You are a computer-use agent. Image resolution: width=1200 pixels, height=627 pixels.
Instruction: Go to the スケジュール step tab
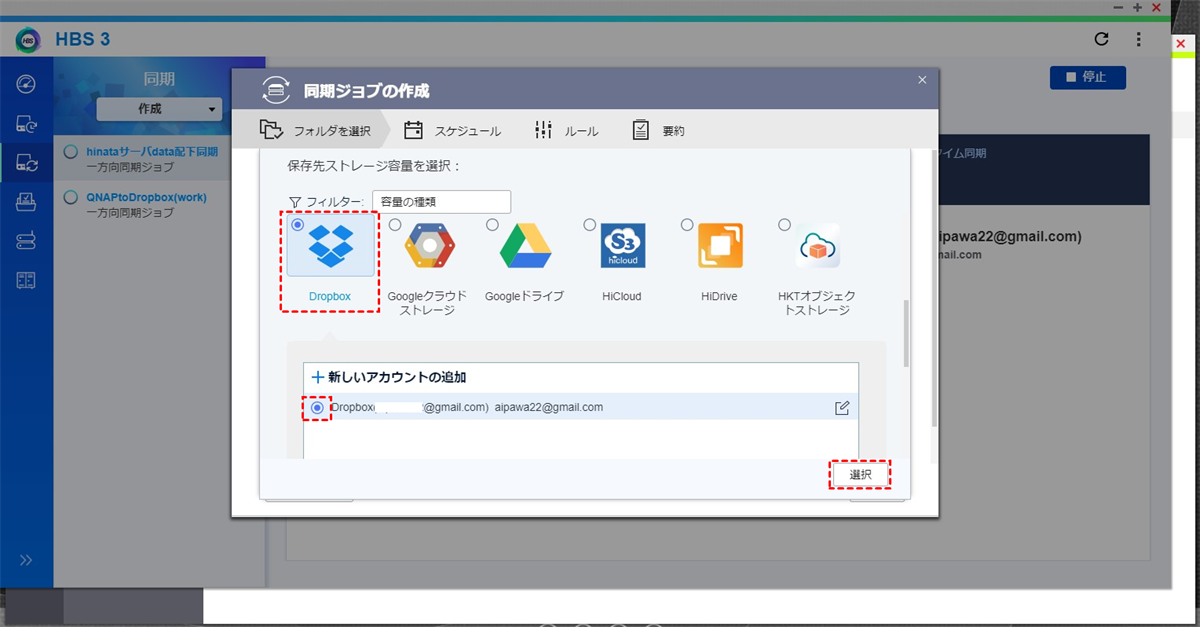pyautogui.click(x=453, y=131)
